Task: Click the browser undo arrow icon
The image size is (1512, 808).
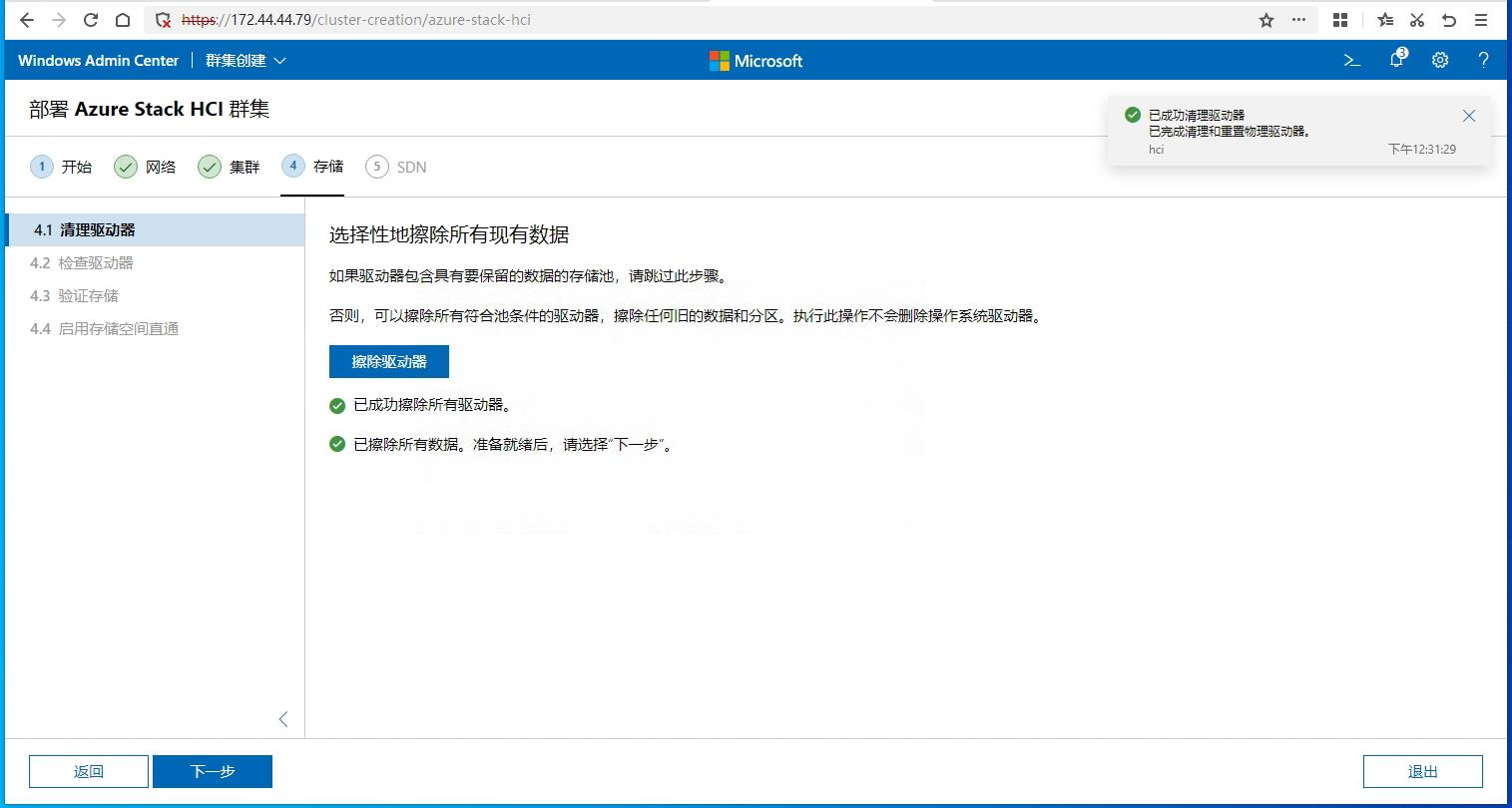Action: 1449,20
